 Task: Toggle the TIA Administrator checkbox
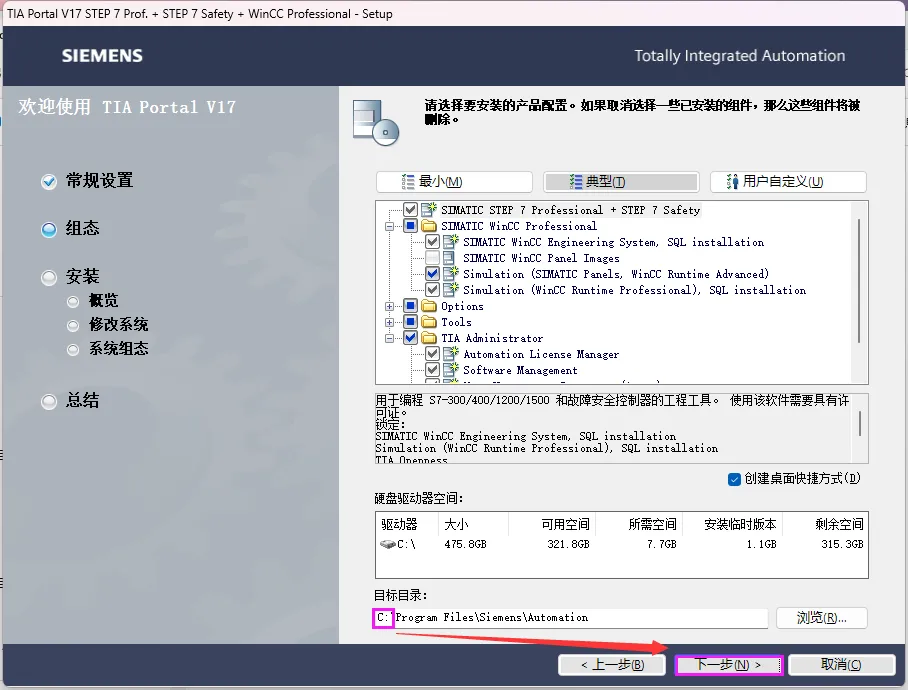410,337
